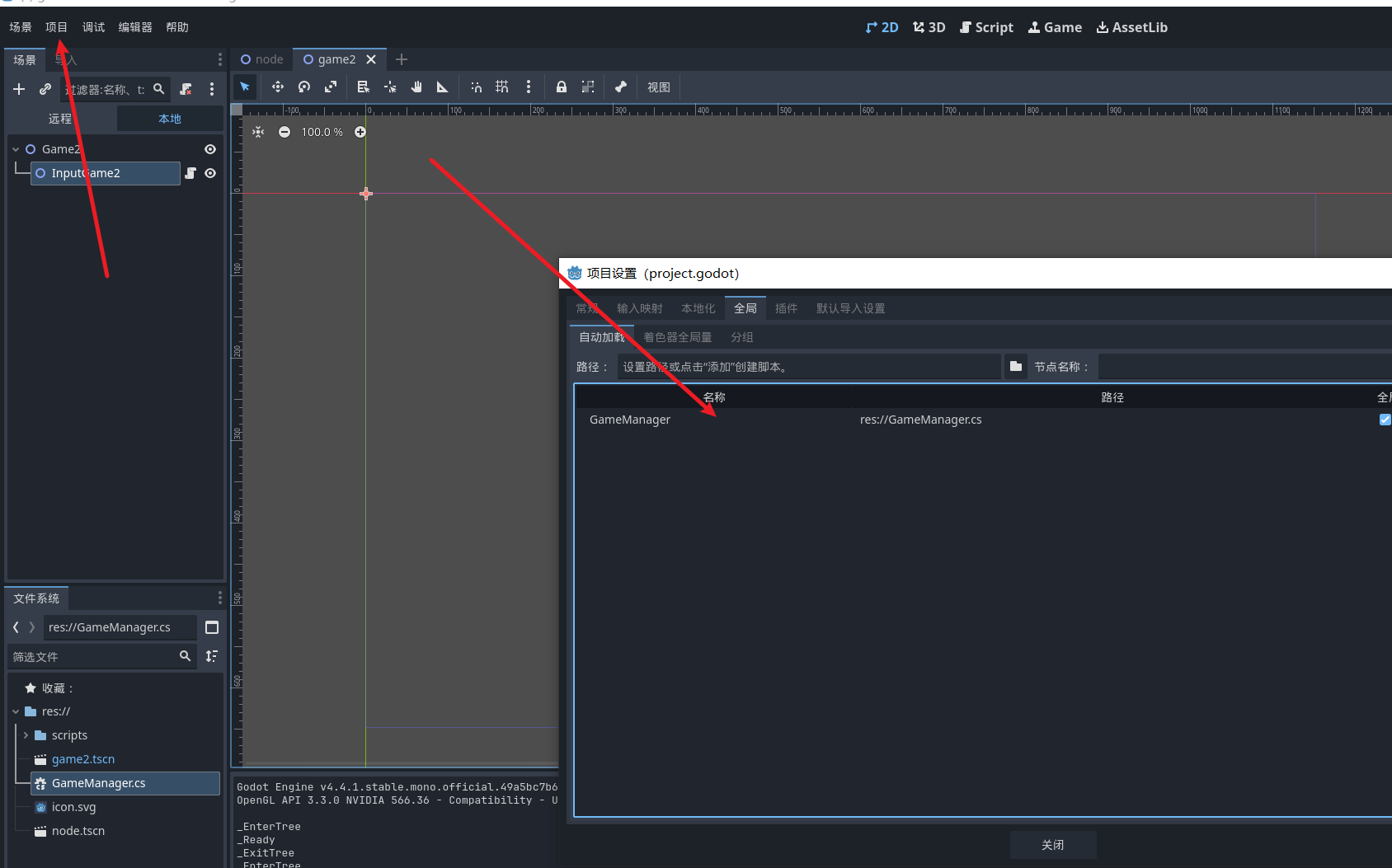
Task: Switch to 本地化 tab in project settings
Action: (698, 308)
